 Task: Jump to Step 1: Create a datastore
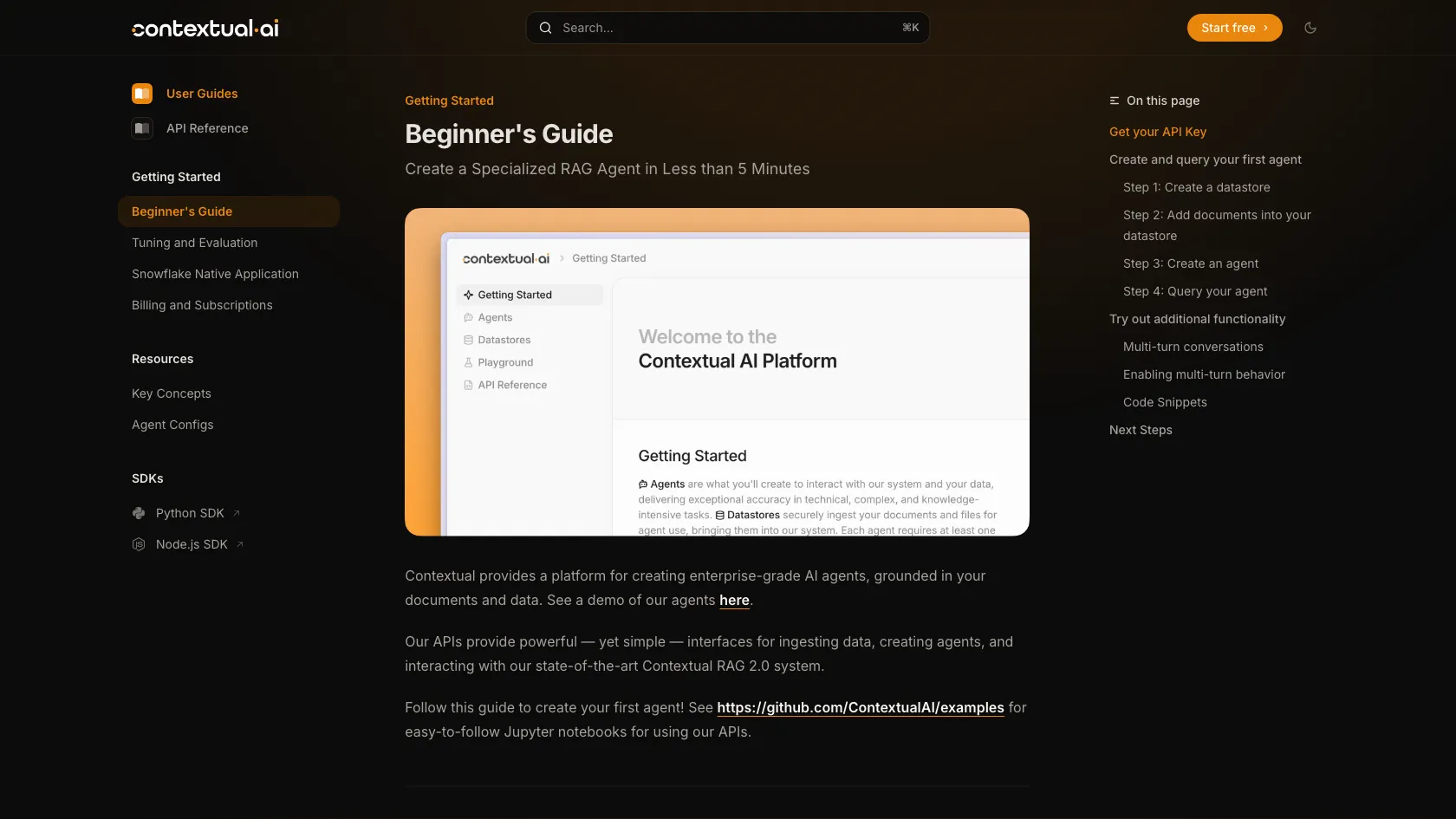point(1197,187)
